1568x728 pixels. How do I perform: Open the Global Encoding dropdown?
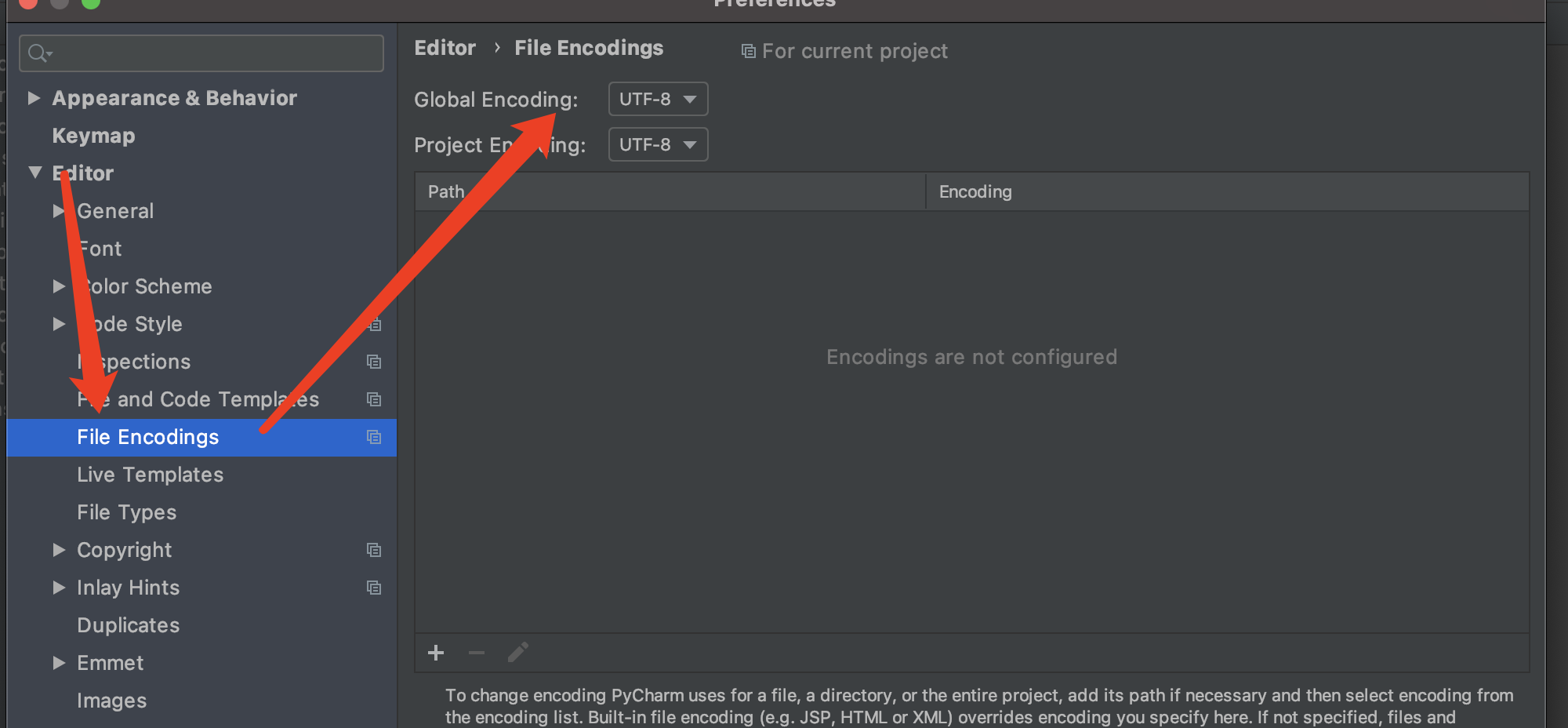tap(658, 100)
